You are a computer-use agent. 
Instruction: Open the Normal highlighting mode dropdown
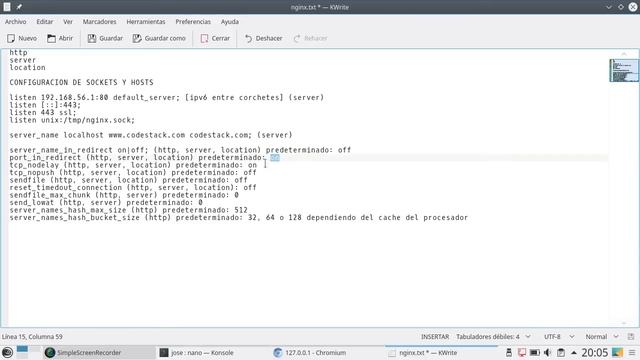602,337
